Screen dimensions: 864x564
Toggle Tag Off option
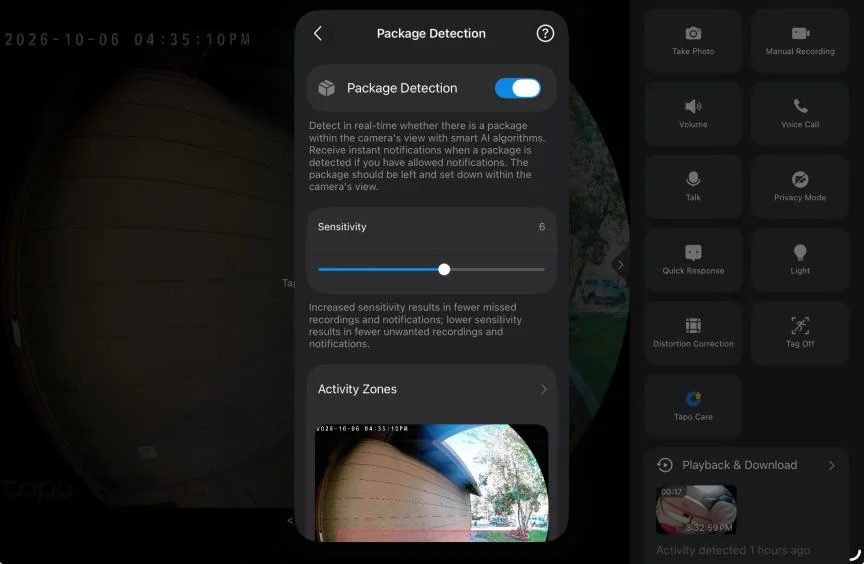point(800,334)
